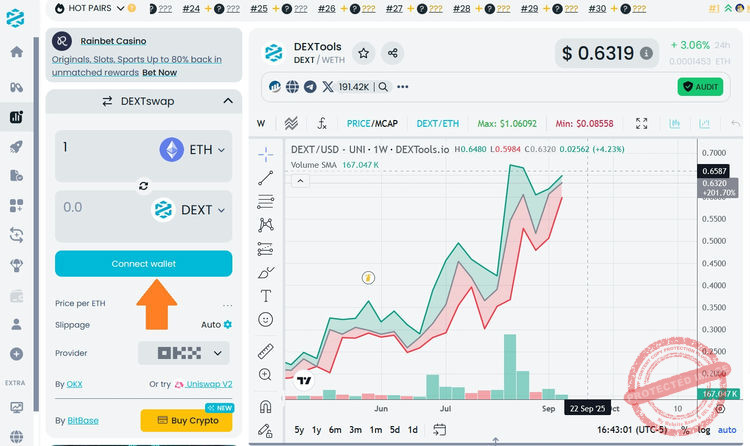
Task: Select the crosshair cursor tool
Action: 266,154
